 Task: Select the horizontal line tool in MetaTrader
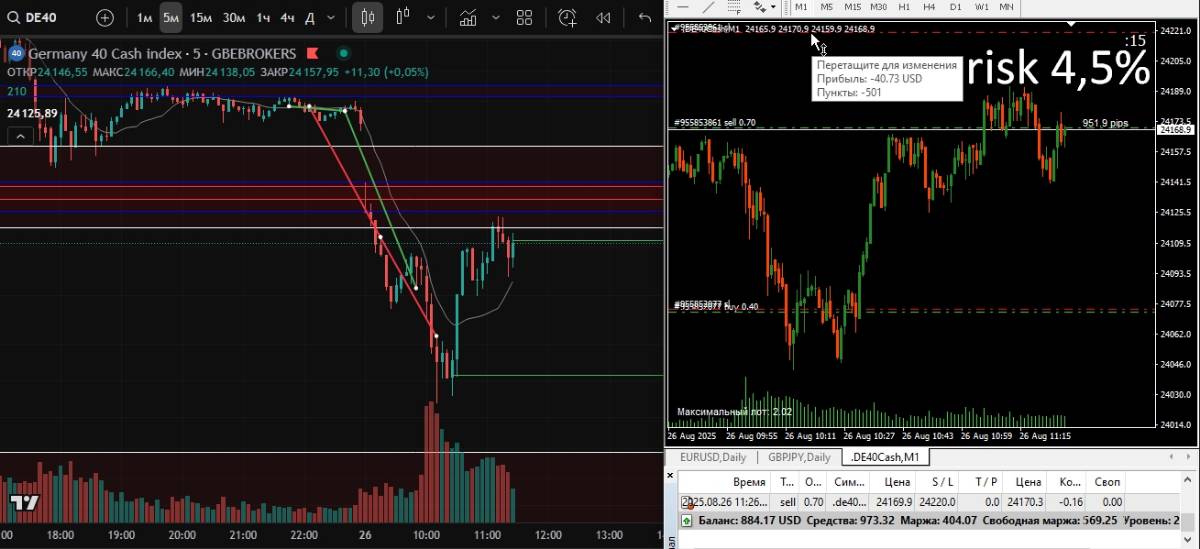[683, 6]
